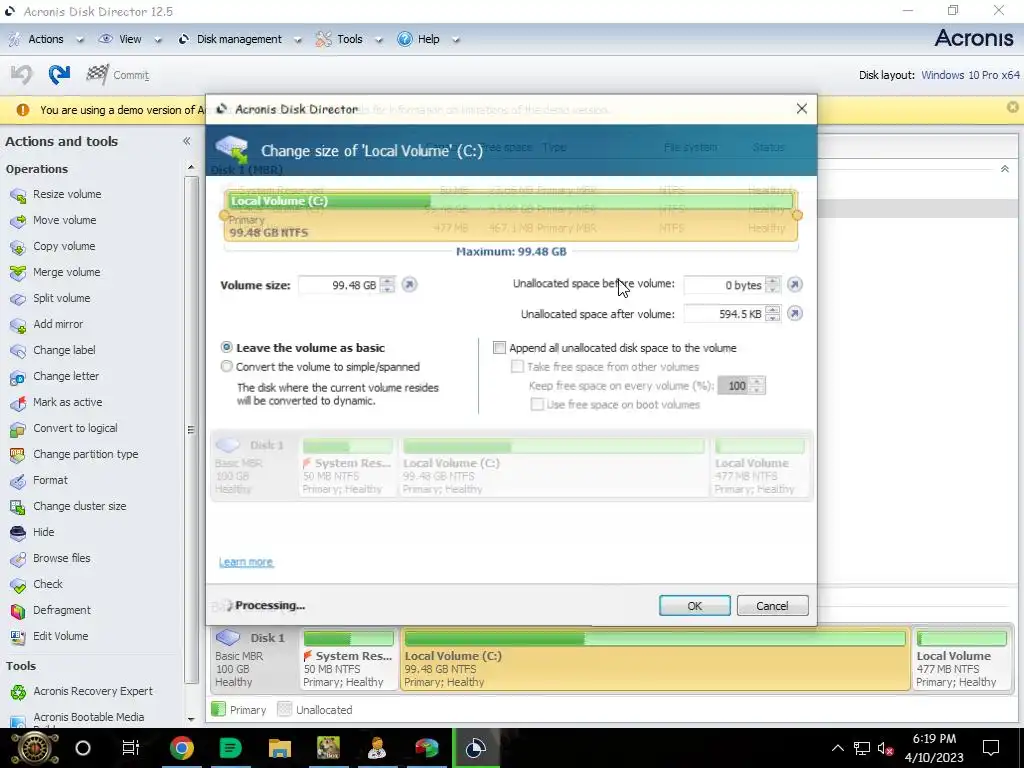
Task: Click the Windows 10 Pro x64 disk layout link
Action: (x=970, y=75)
